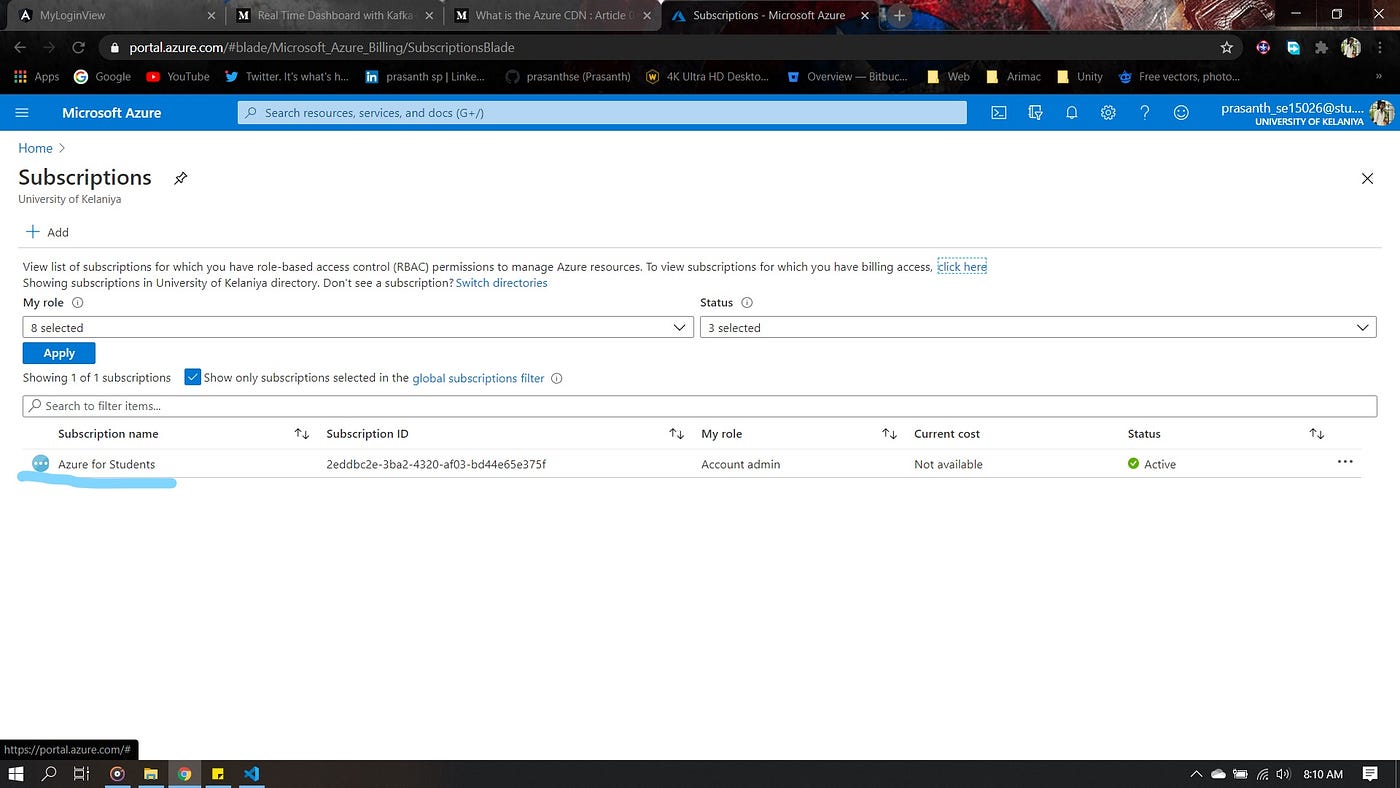1400x788 pixels.
Task: Open the notifications bell in Azure header
Action: pos(1071,113)
